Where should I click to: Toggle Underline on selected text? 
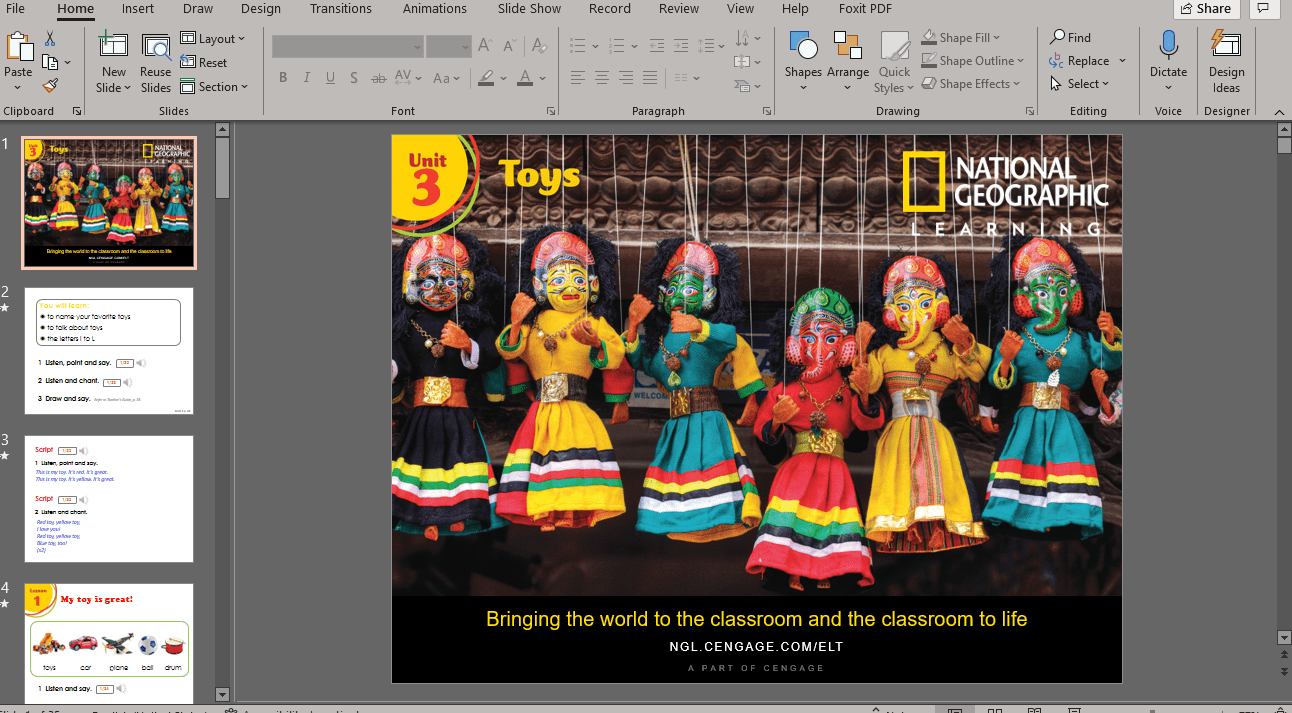pyautogui.click(x=330, y=77)
